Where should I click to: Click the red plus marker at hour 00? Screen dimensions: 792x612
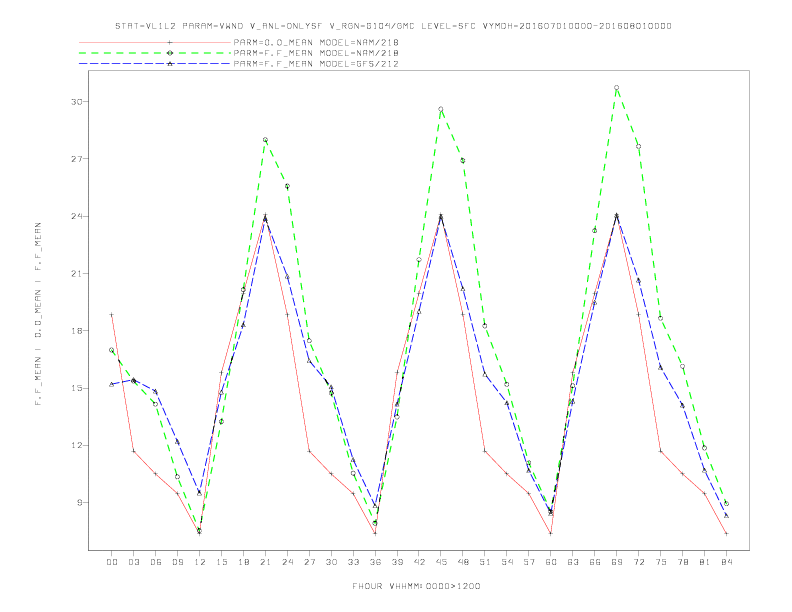112,315
